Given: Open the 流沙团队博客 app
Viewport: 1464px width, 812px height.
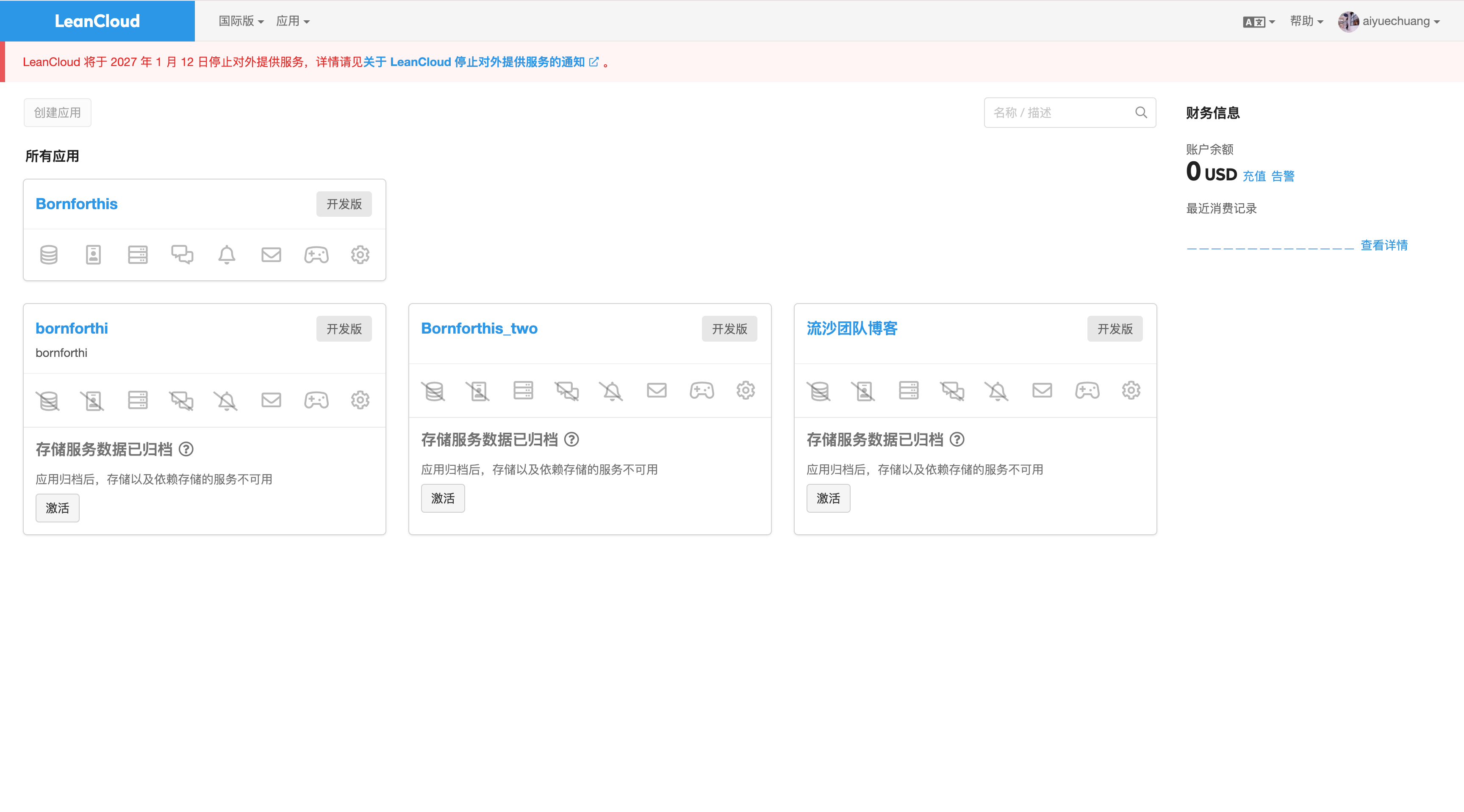Looking at the screenshot, I should coord(852,328).
